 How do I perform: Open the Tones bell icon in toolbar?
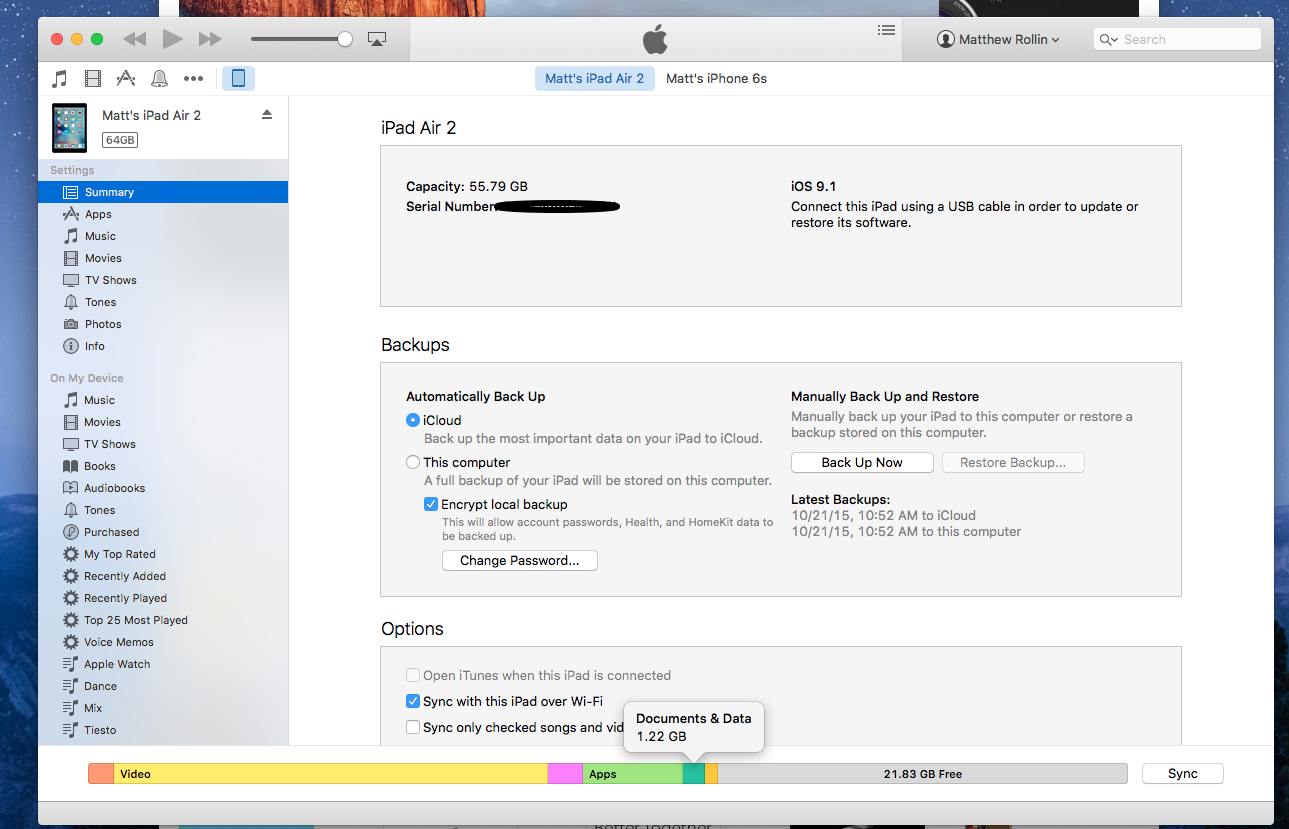pyautogui.click(x=159, y=78)
